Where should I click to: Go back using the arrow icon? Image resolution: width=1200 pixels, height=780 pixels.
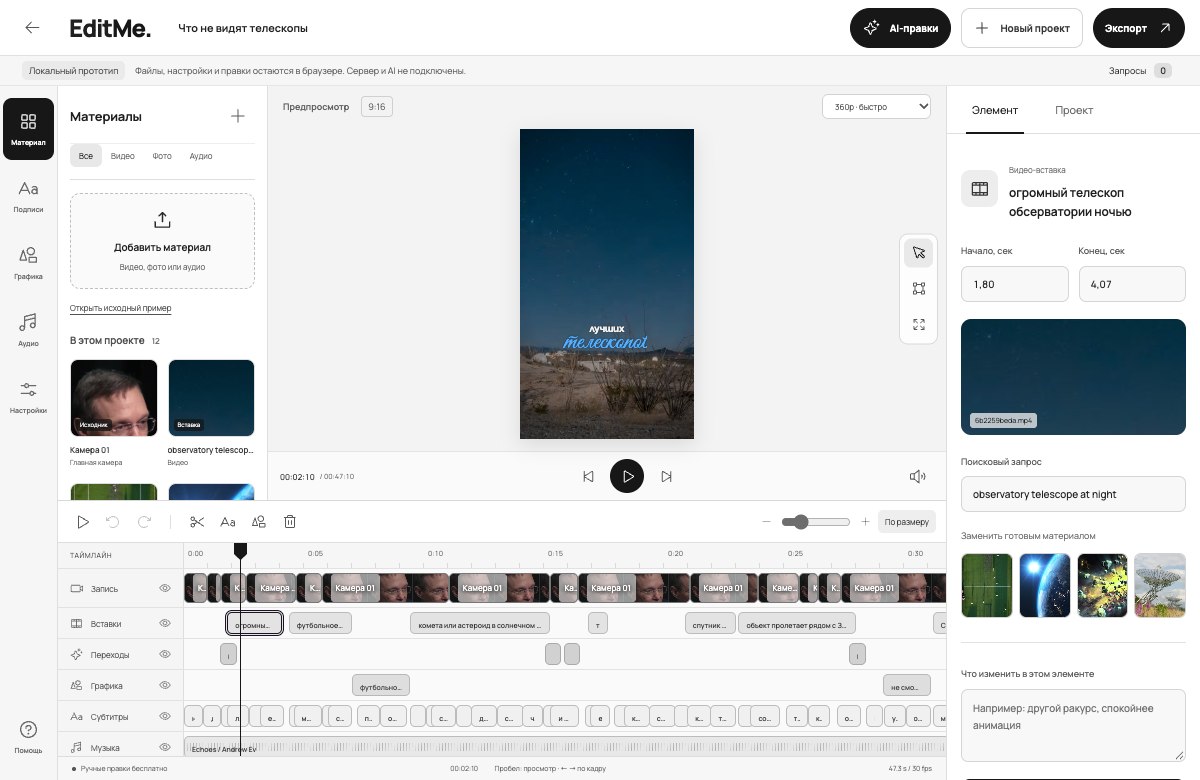pos(32,28)
